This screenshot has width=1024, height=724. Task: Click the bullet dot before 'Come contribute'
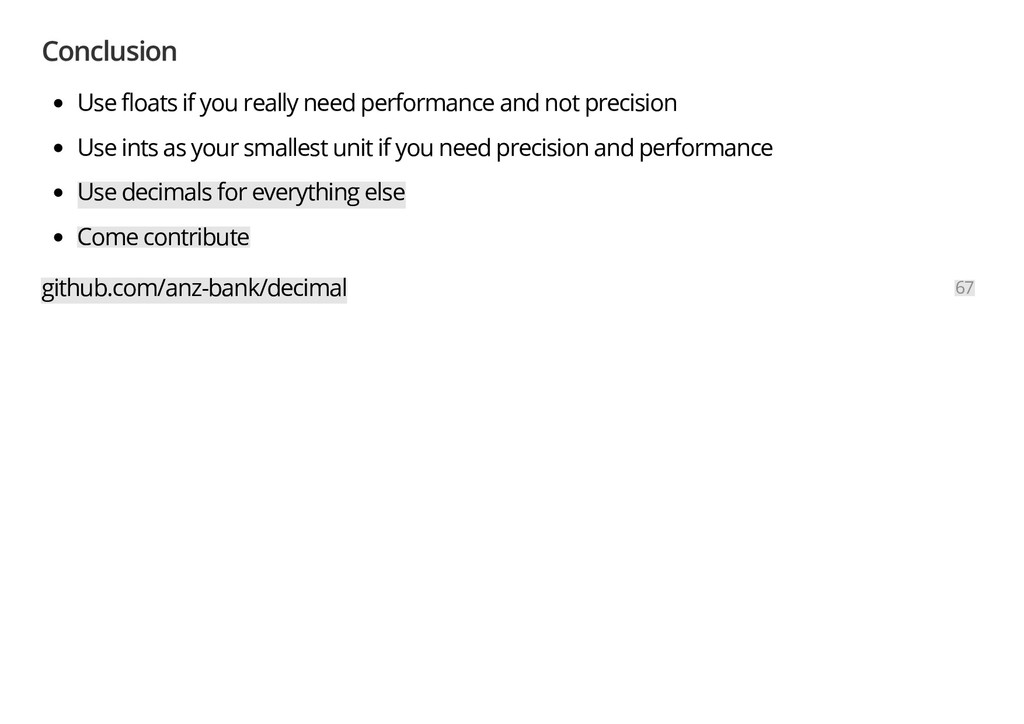pos(59,238)
